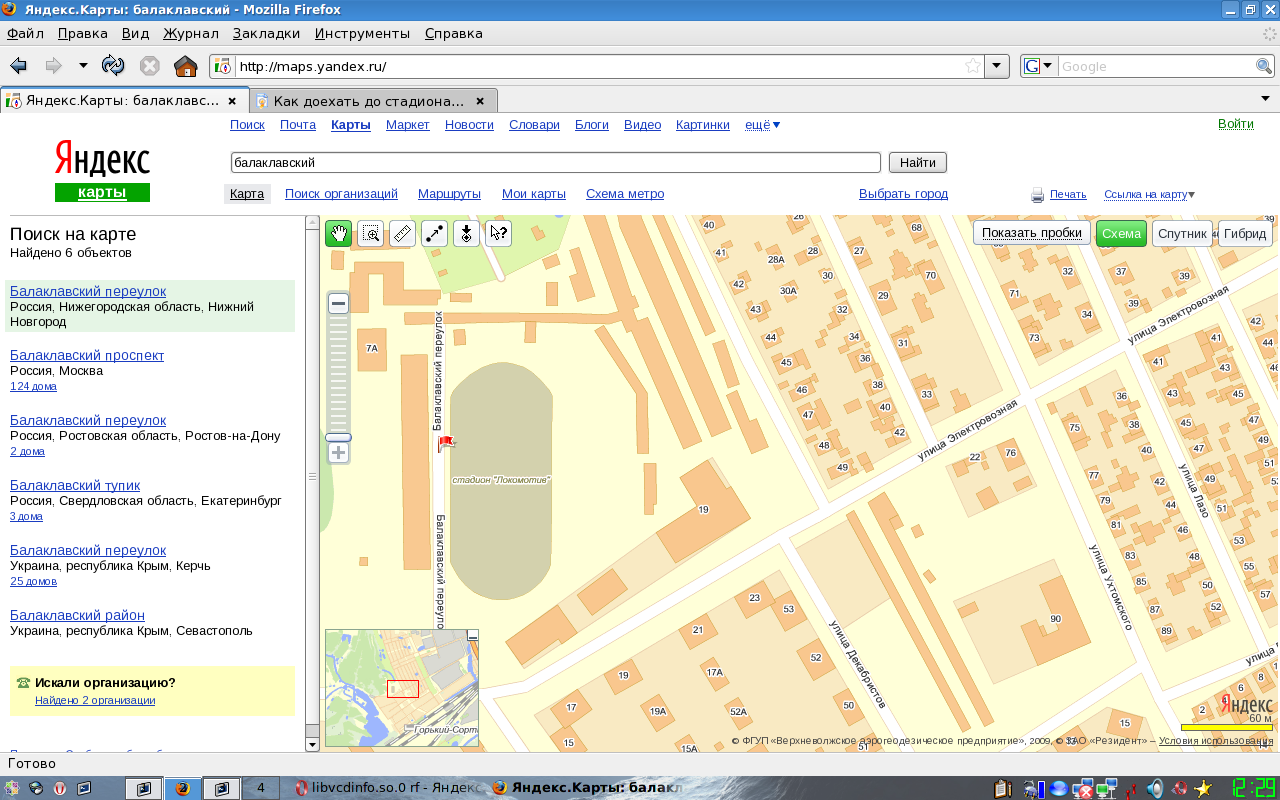Click the overview mini-map thumbnail
1280x800 pixels.
pos(402,689)
